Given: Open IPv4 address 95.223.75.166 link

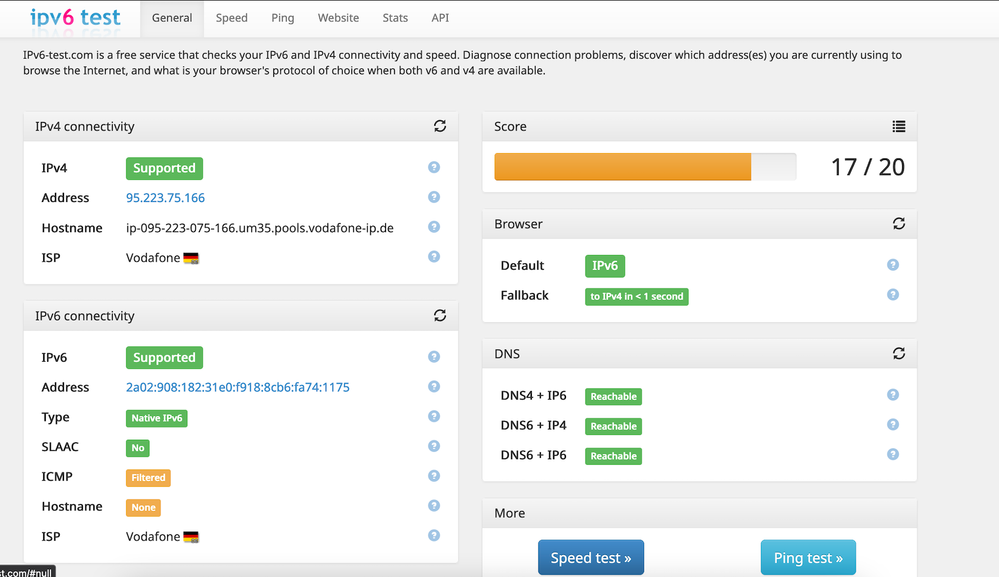Looking at the screenshot, I should (165, 198).
